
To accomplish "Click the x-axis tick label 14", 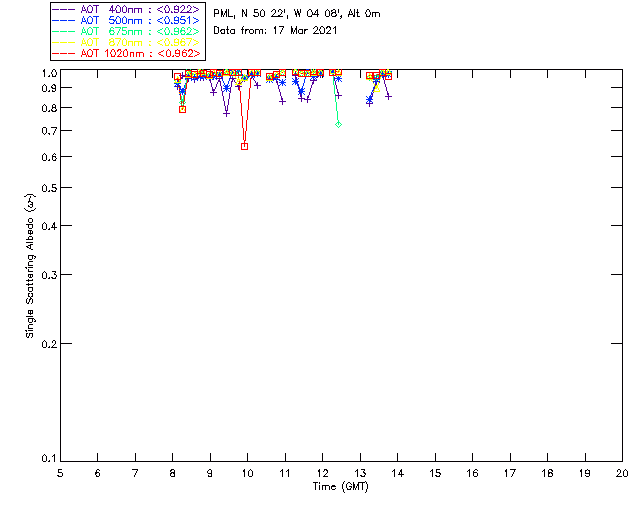I will click(398, 474).
